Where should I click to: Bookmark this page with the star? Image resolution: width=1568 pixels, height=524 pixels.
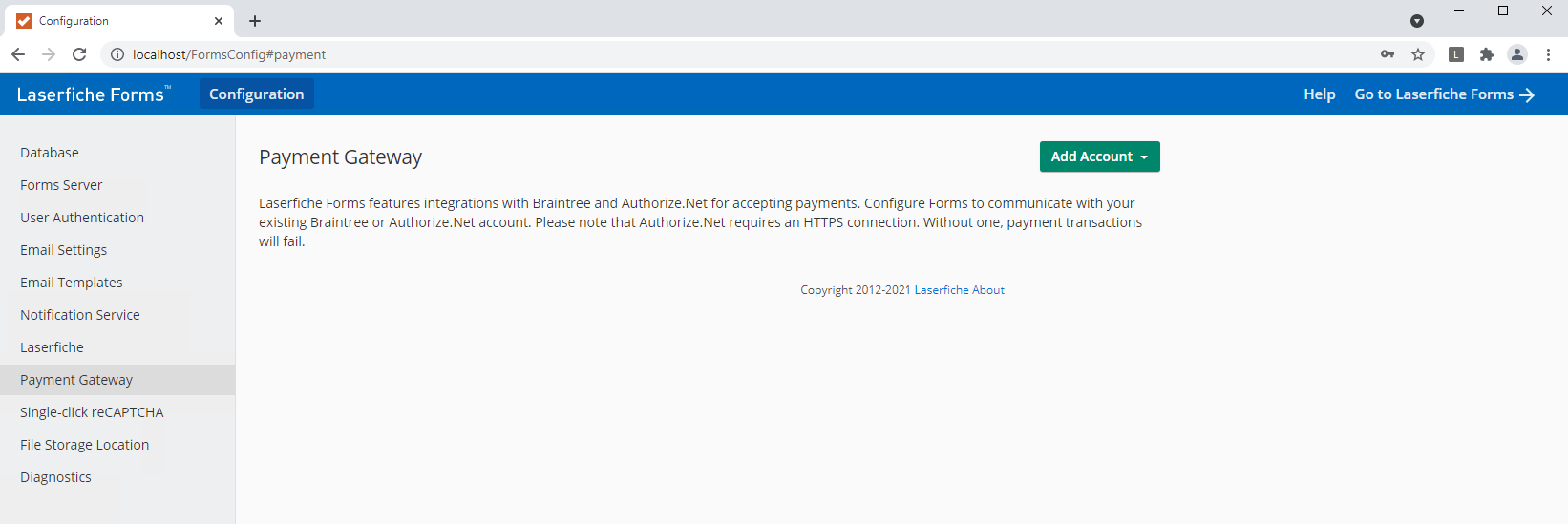coord(1418,54)
